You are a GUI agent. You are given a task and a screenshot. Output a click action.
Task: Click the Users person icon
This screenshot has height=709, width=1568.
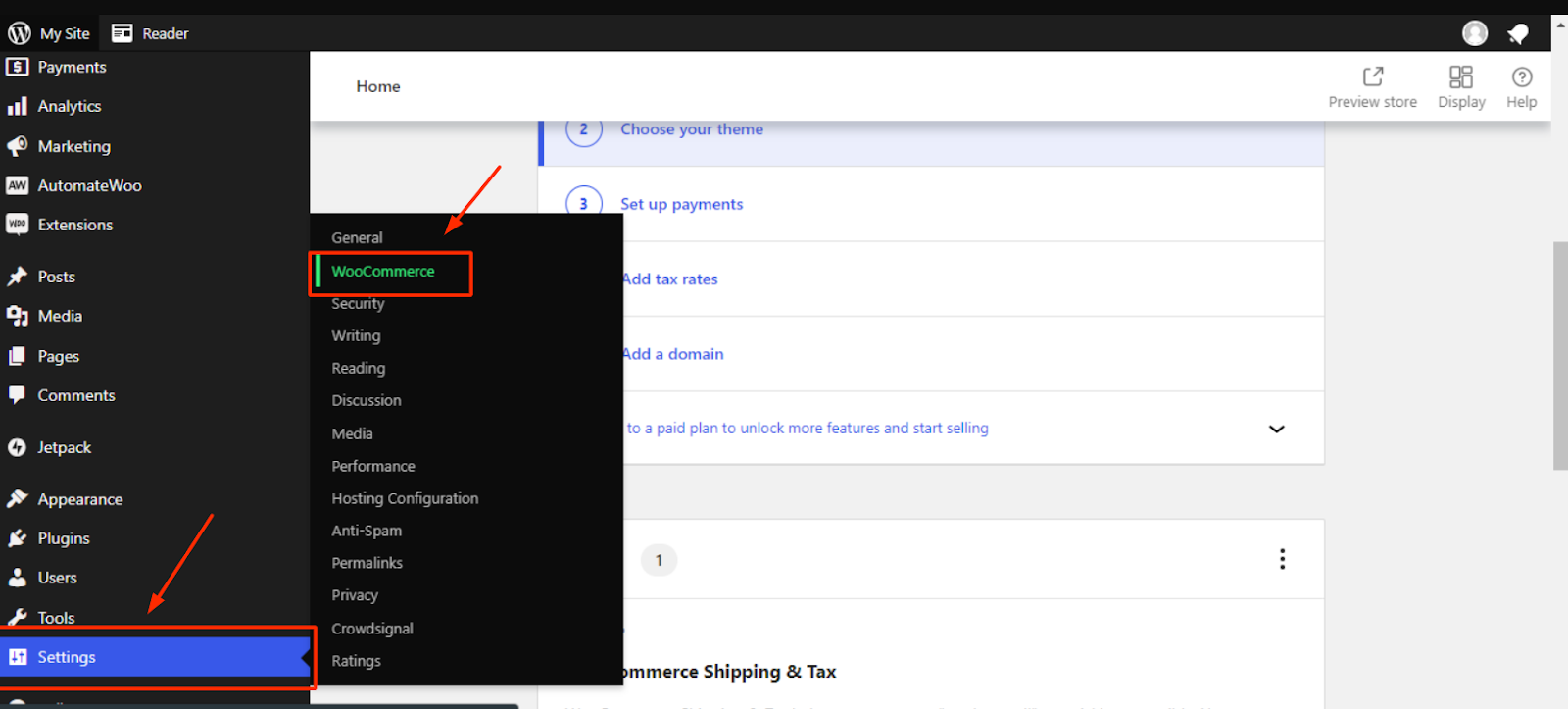(18, 578)
